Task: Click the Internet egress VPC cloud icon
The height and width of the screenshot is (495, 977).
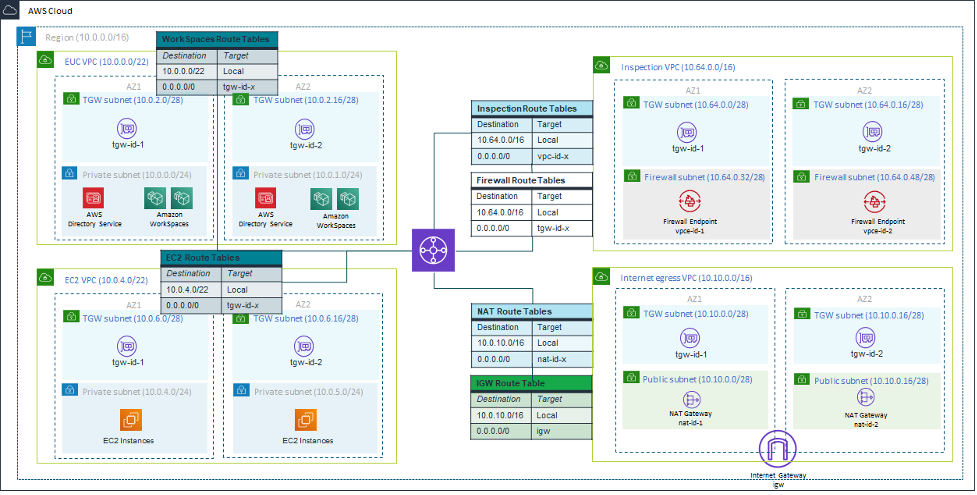Action: tap(603, 277)
